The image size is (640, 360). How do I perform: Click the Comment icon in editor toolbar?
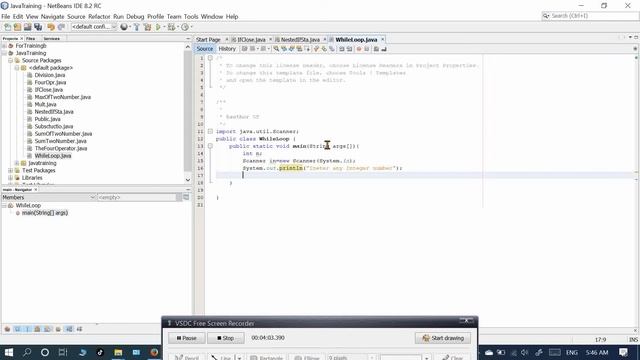(x=376, y=49)
